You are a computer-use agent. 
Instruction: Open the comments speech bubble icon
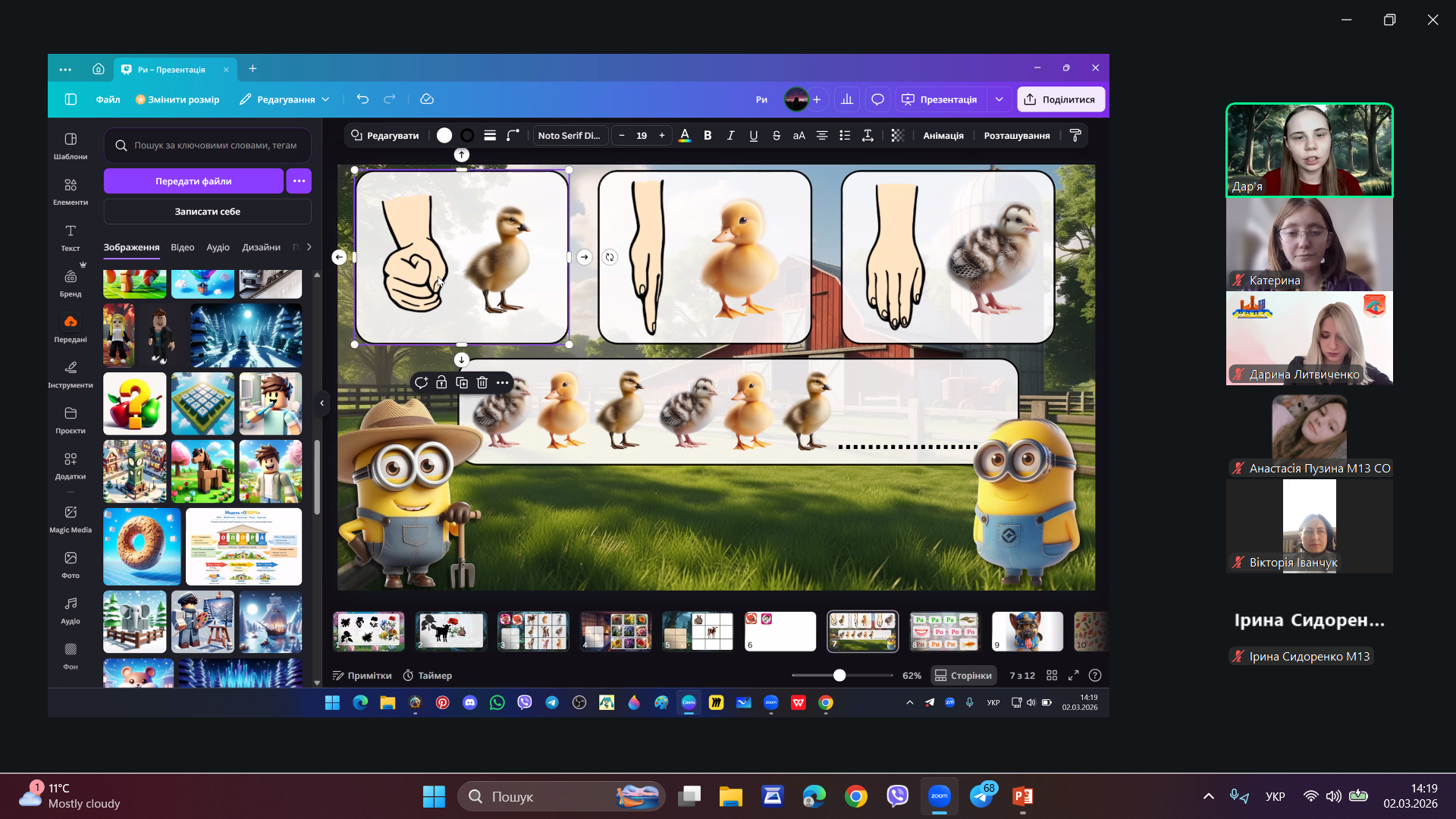coord(877,99)
